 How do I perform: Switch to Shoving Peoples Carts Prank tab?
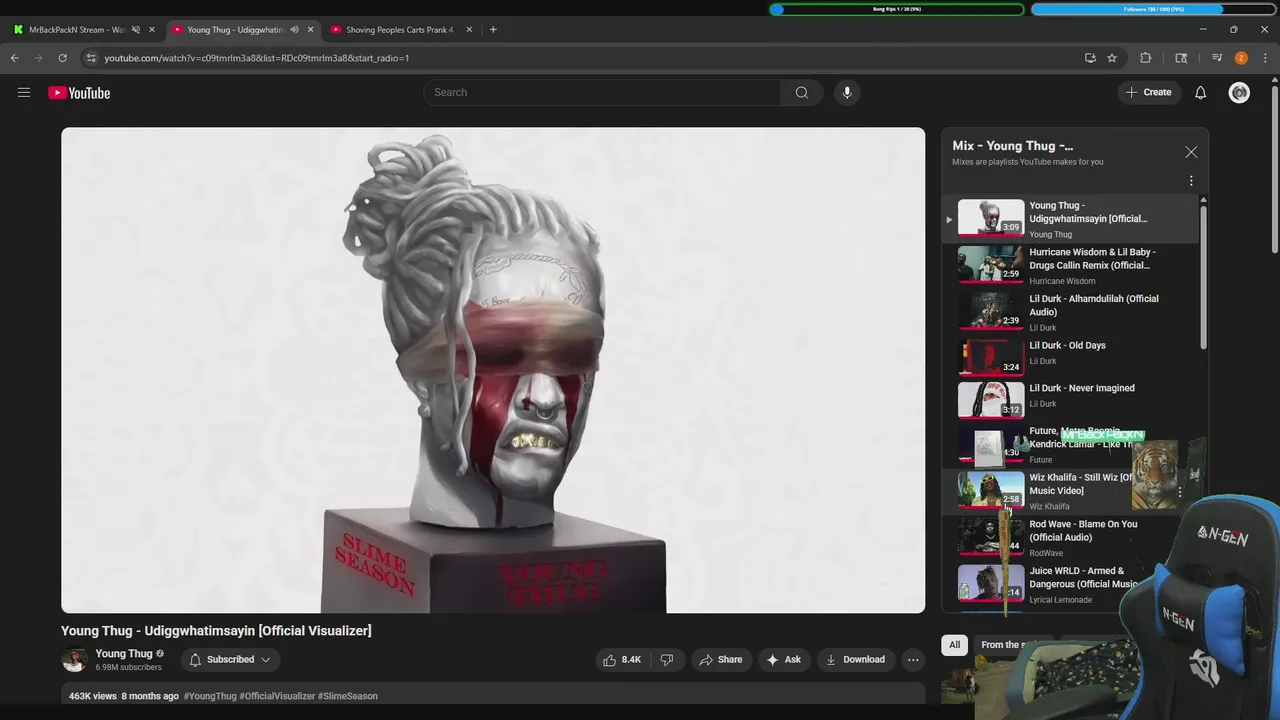click(x=399, y=30)
